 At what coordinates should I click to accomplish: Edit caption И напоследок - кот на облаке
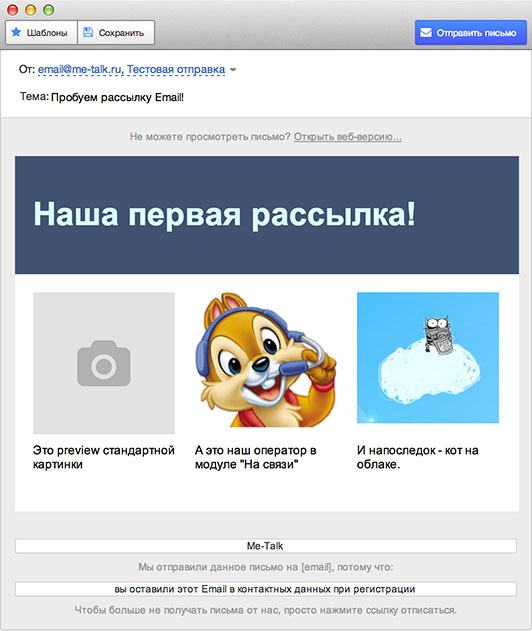pyautogui.click(x=418, y=457)
